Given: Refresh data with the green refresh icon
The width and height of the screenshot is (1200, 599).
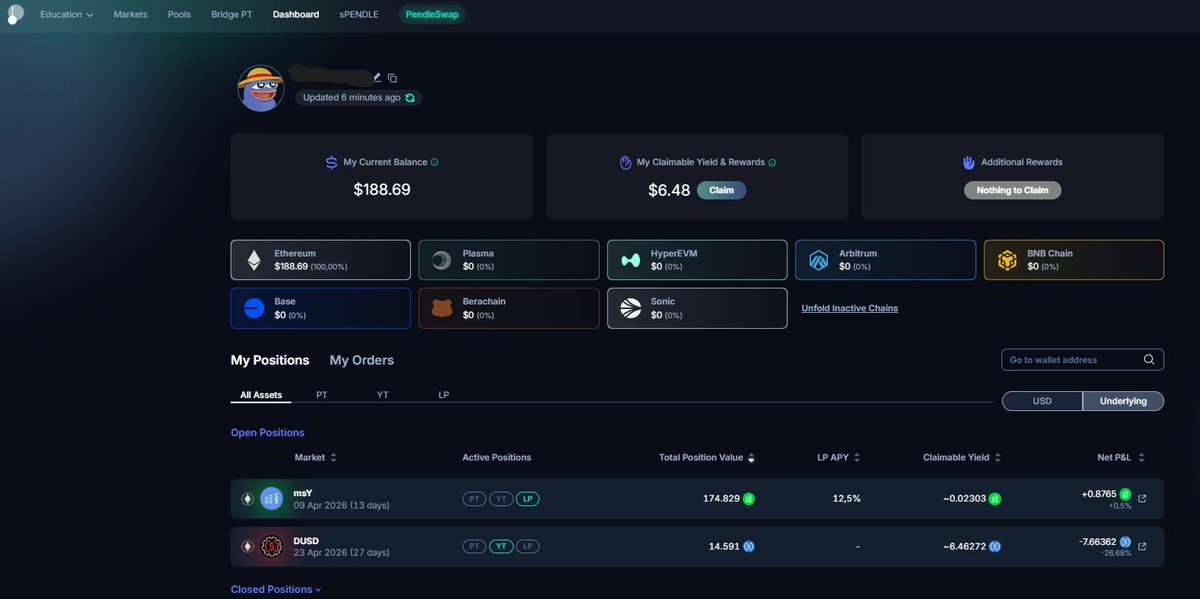Looking at the screenshot, I should [x=410, y=98].
